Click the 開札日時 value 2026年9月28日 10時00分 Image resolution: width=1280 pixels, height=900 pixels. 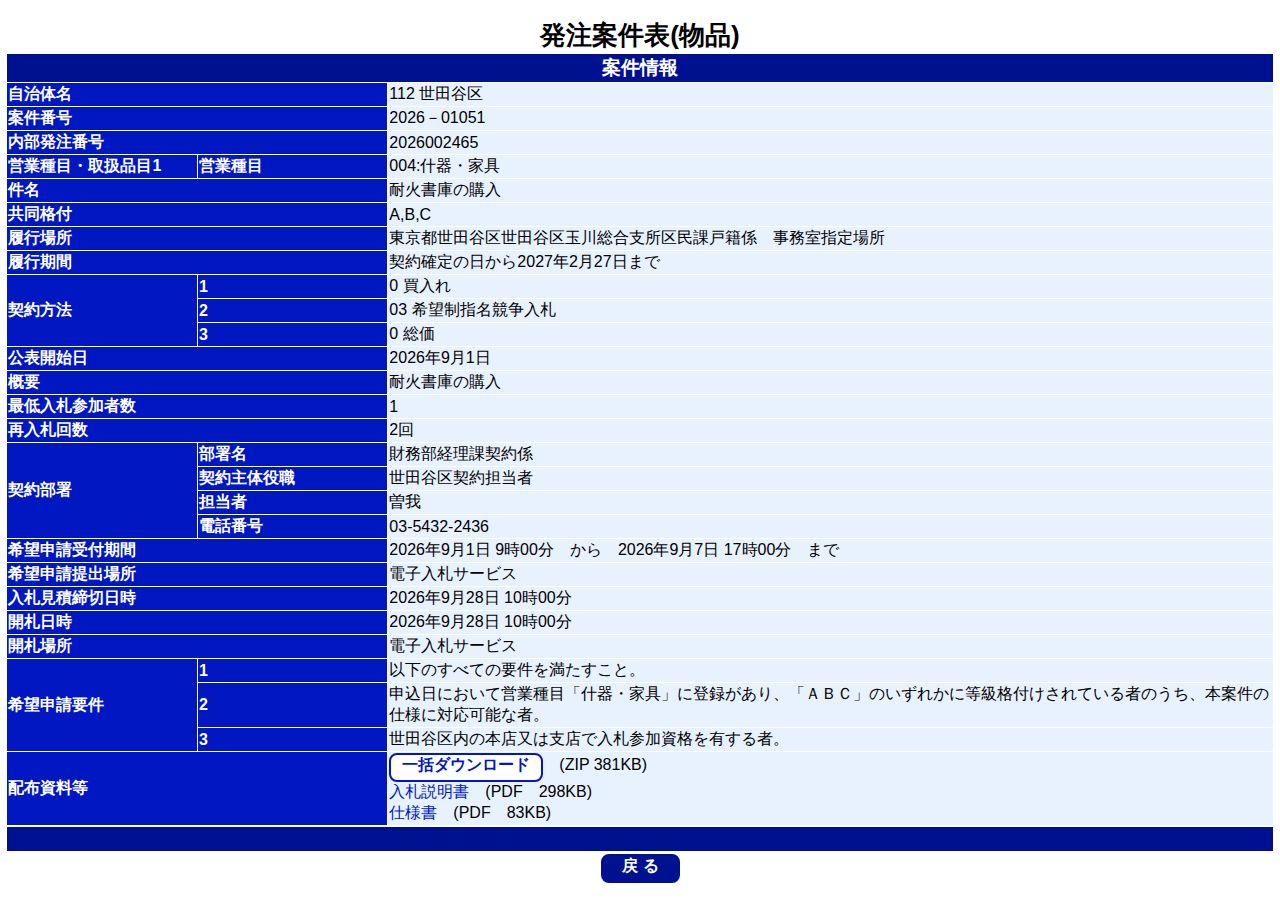pos(480,622)
